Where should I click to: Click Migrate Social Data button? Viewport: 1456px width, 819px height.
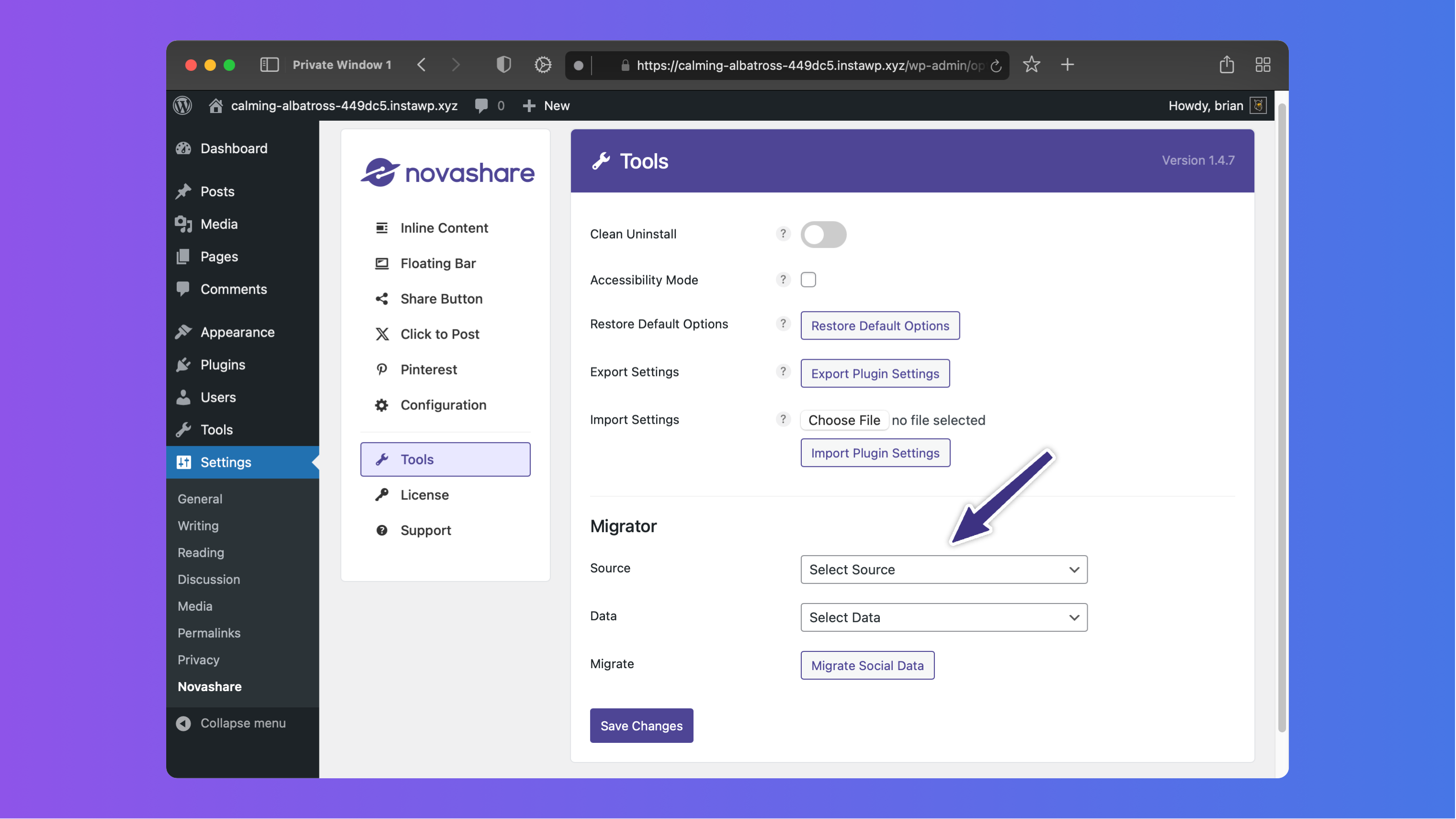pyautogui.click(x=867, y=665)
